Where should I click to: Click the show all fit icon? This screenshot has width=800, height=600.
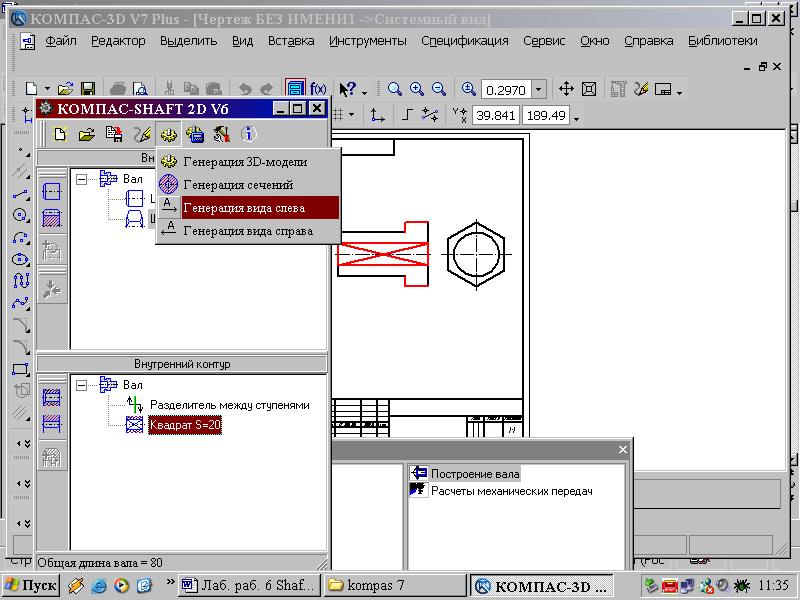[589, 89]
